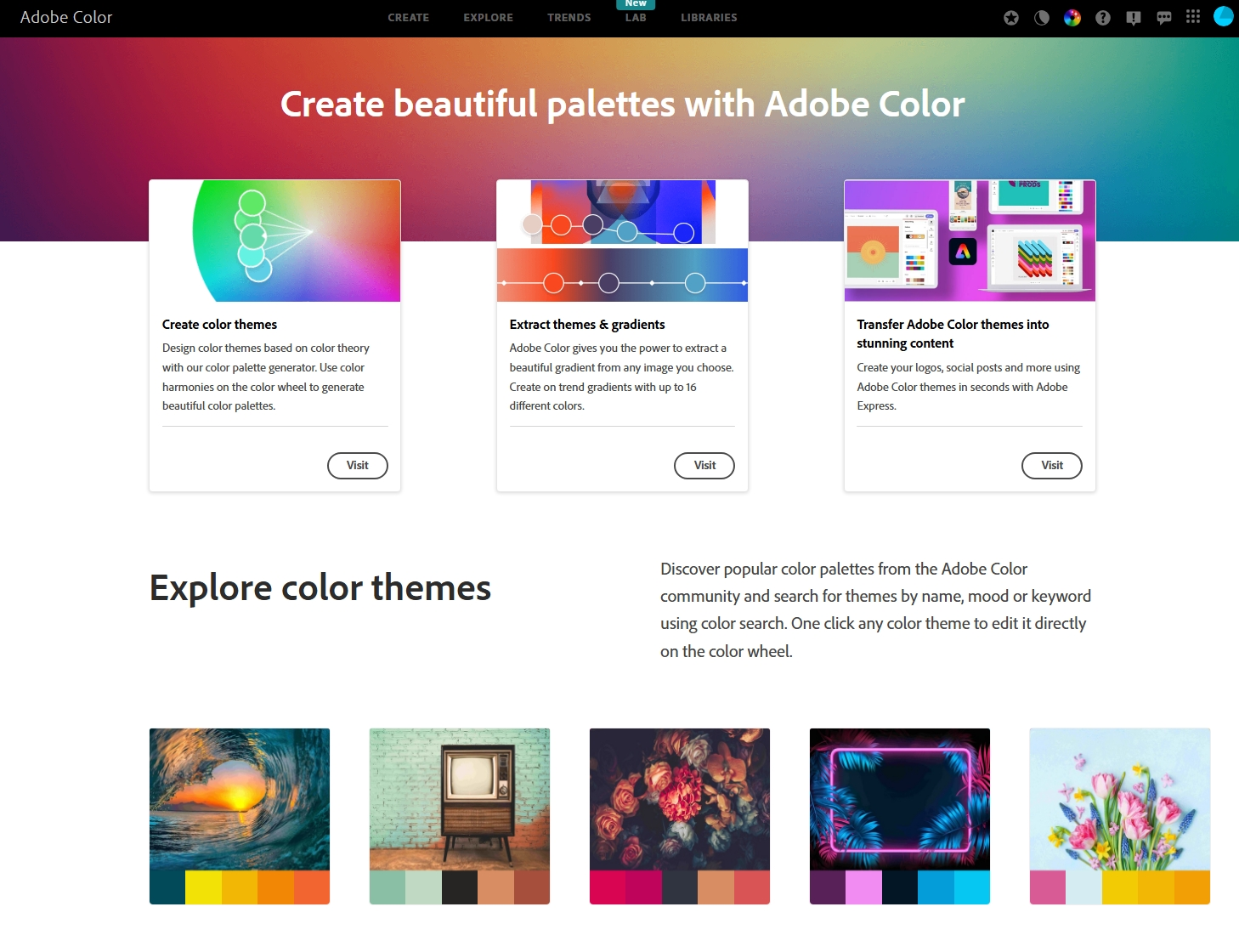
Task: Pick dark purple swatch under neon image
Action: click(828, 887)
